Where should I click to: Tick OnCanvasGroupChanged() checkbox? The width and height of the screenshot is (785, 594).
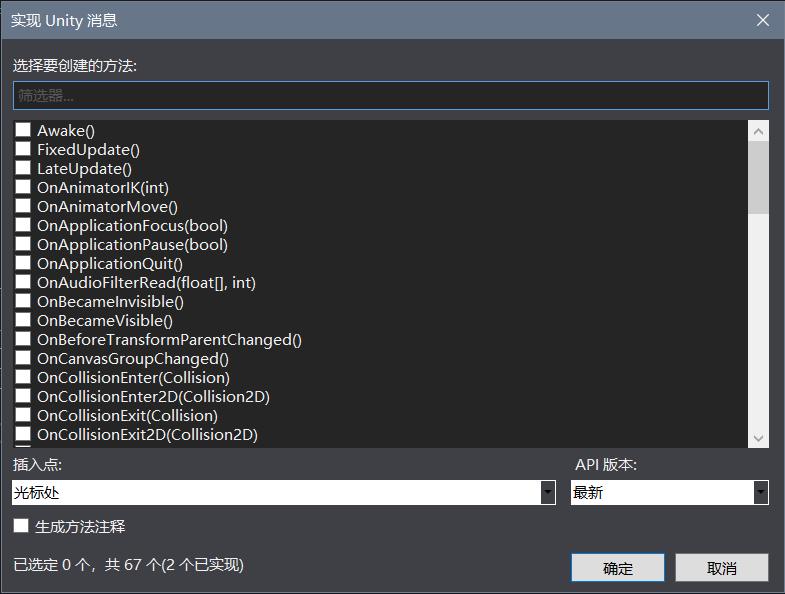point(23,359)
